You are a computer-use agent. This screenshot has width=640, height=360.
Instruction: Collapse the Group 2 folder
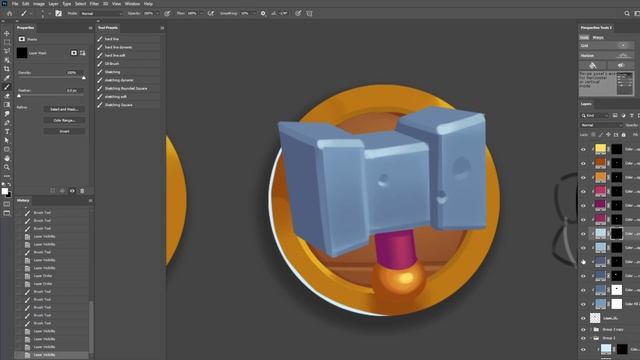pos(591,338)
